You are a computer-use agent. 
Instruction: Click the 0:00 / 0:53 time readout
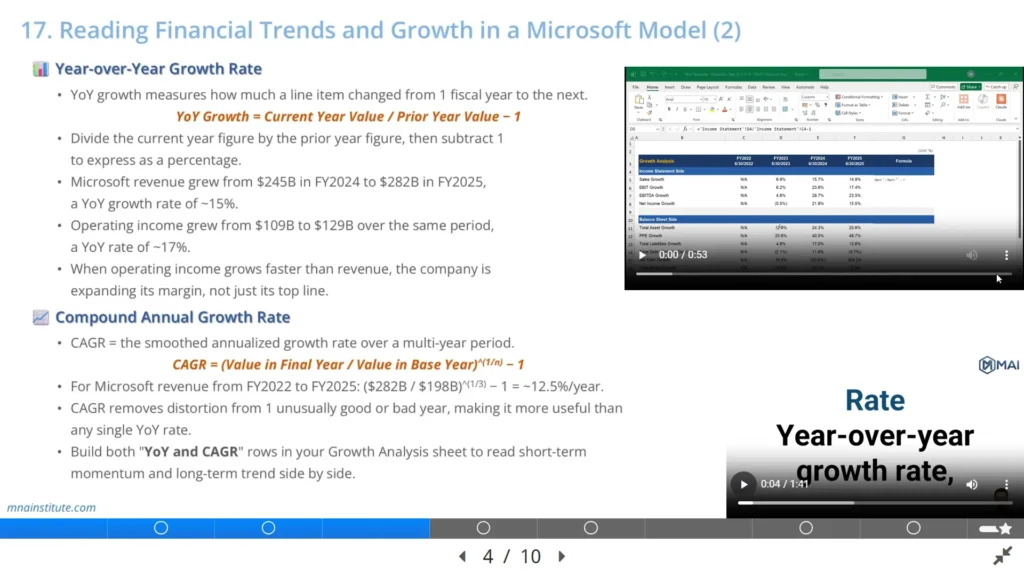[x=682, y=255]
